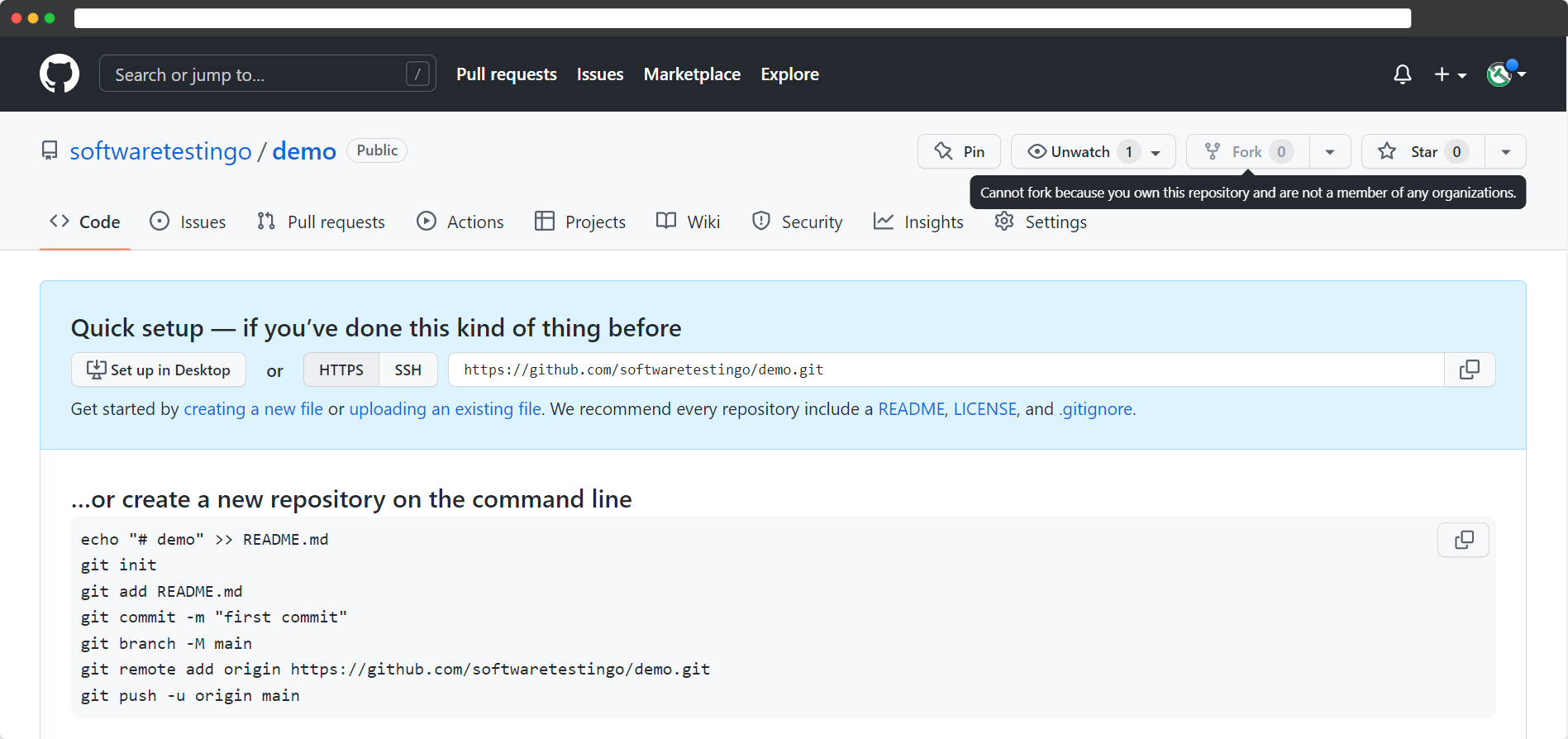Screen dimensions: 1568x739
Task: Go to Marketplace
Action: click(692, 74)
